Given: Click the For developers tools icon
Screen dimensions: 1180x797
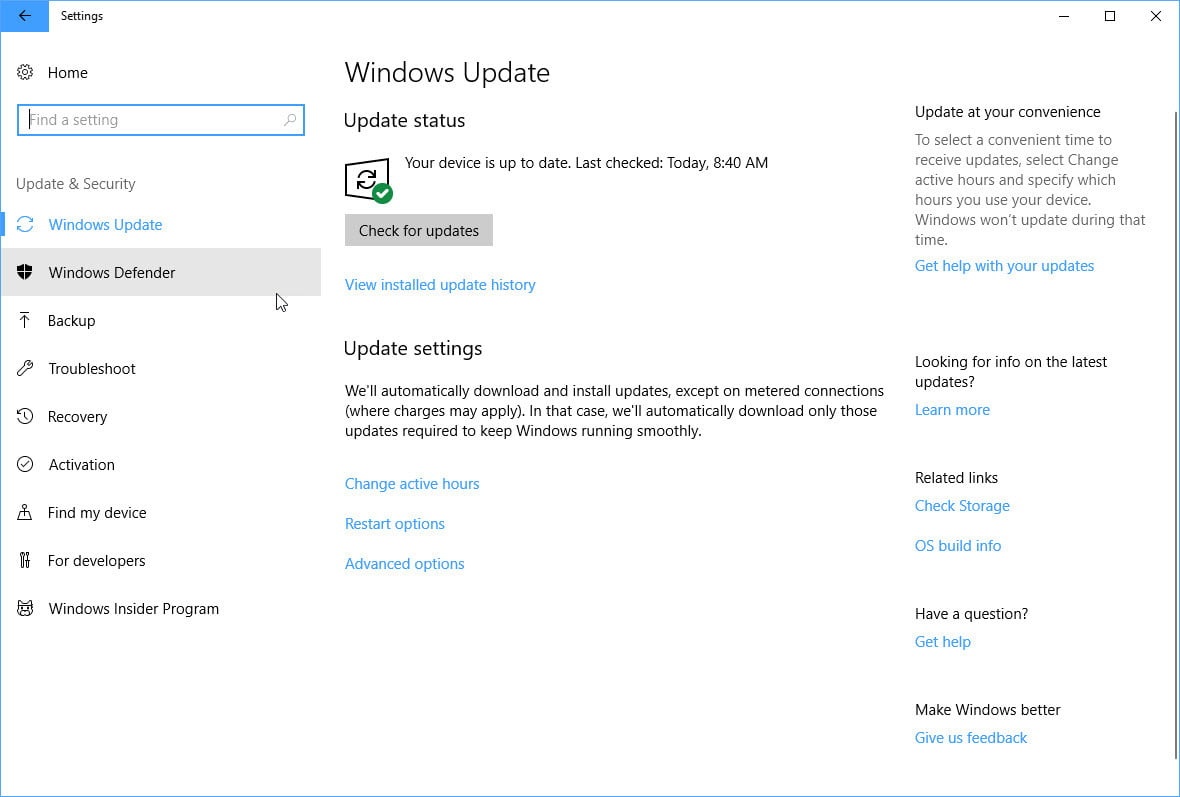Looking at the screenshot, I should pyautogui.click(x=26, y=561).
